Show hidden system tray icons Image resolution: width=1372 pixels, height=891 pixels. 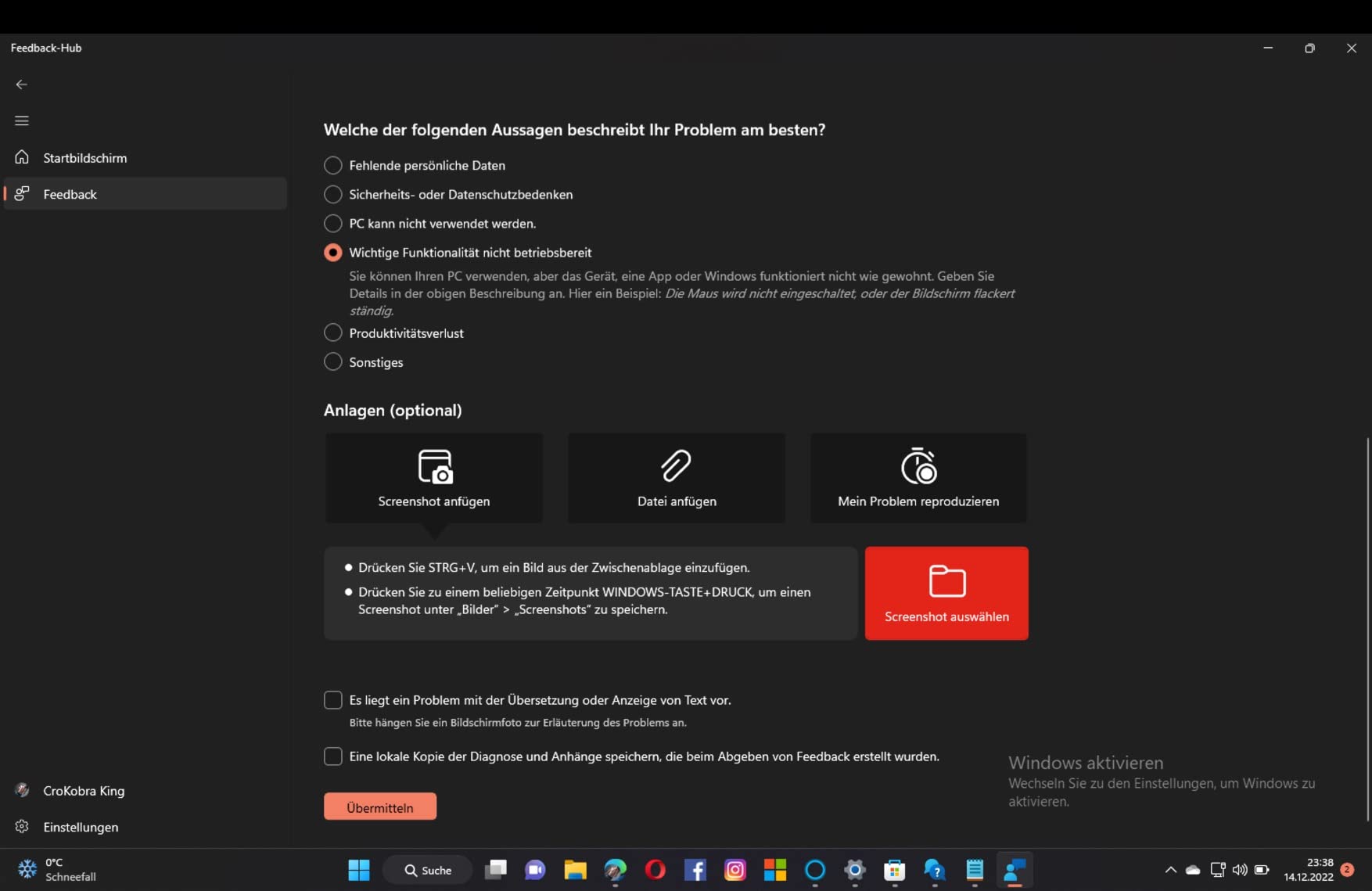pyautogui.click(x=1171, y=870)
